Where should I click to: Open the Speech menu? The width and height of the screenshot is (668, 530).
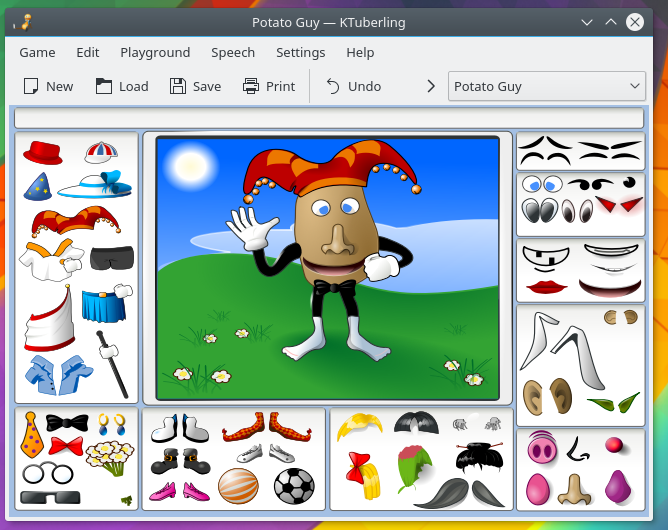pos(232,52)
